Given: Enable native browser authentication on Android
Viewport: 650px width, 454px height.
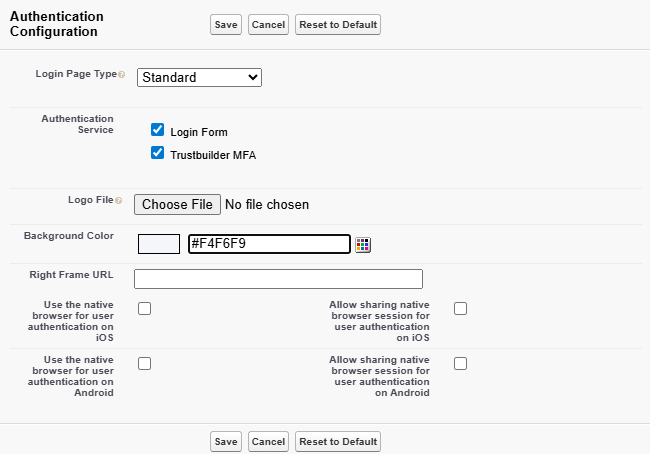Looking at the screenshot, I should 144,363.
